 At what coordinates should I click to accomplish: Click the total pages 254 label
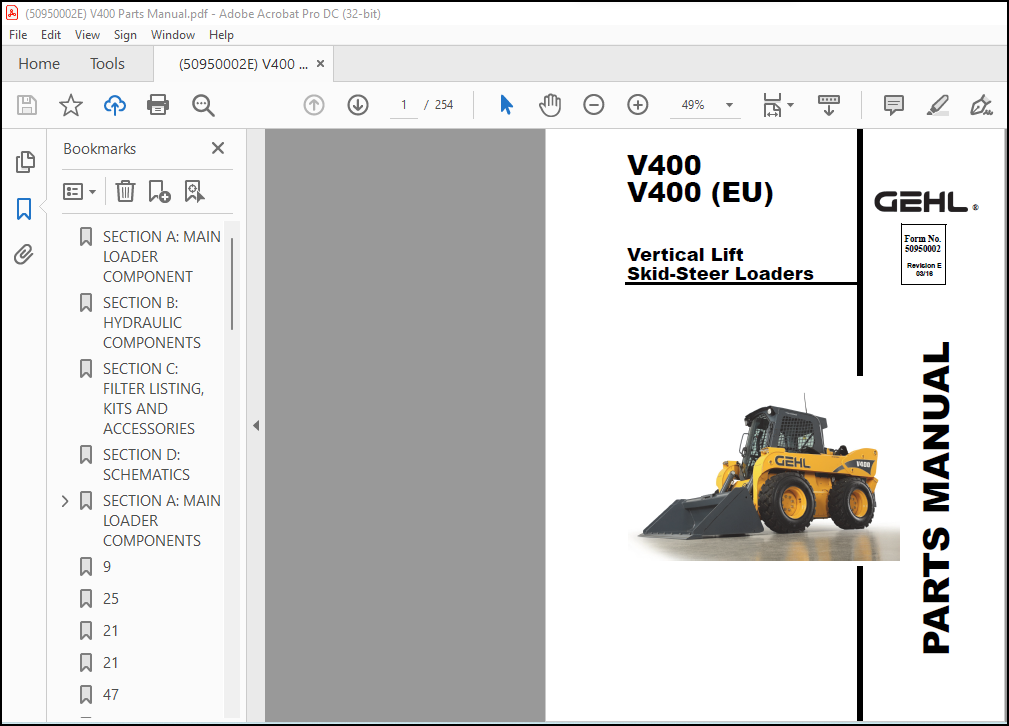444,105
